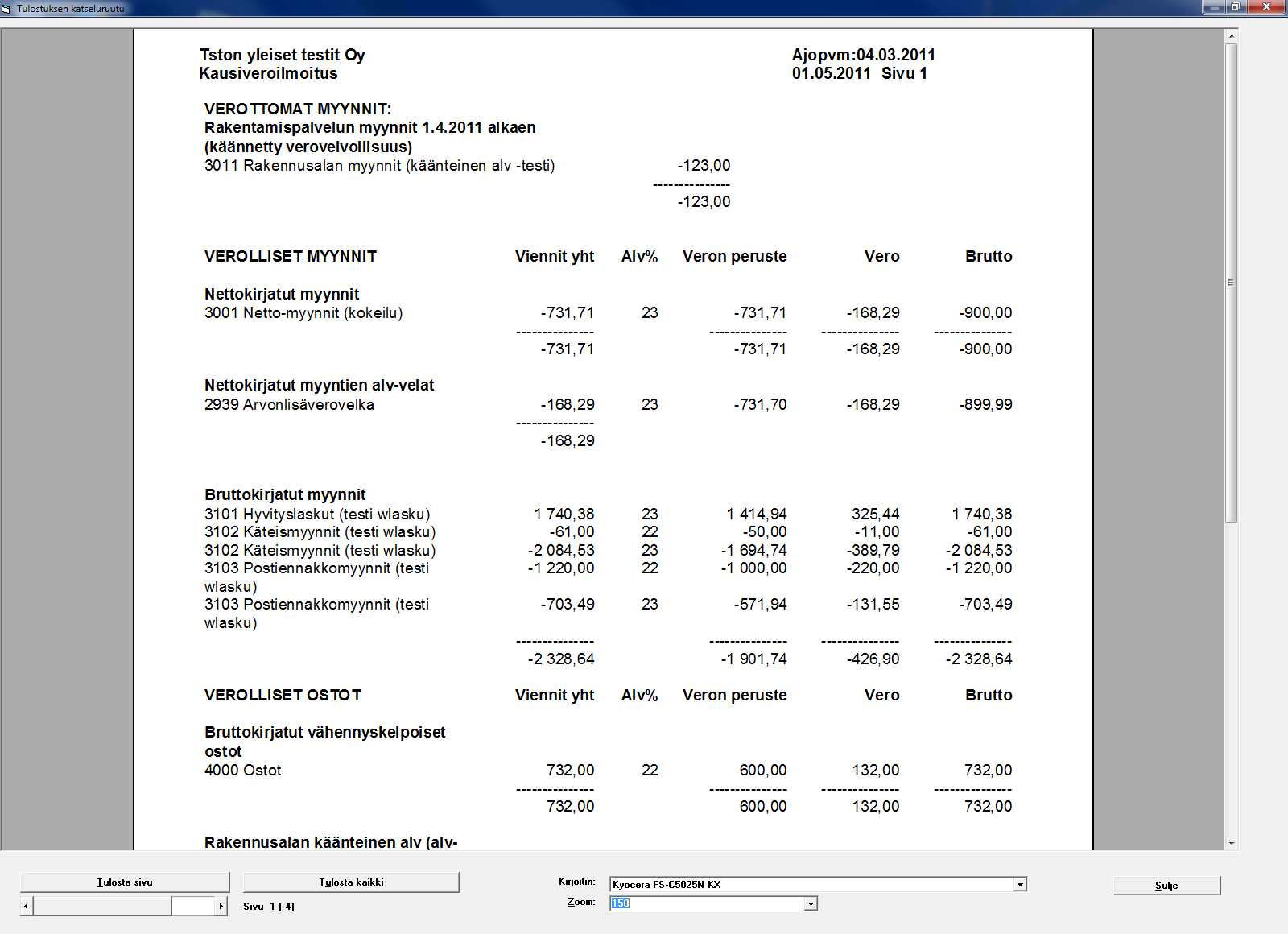Open the Kirjoitin printer dropdown
The image size is (1288, 934).
1020,884
